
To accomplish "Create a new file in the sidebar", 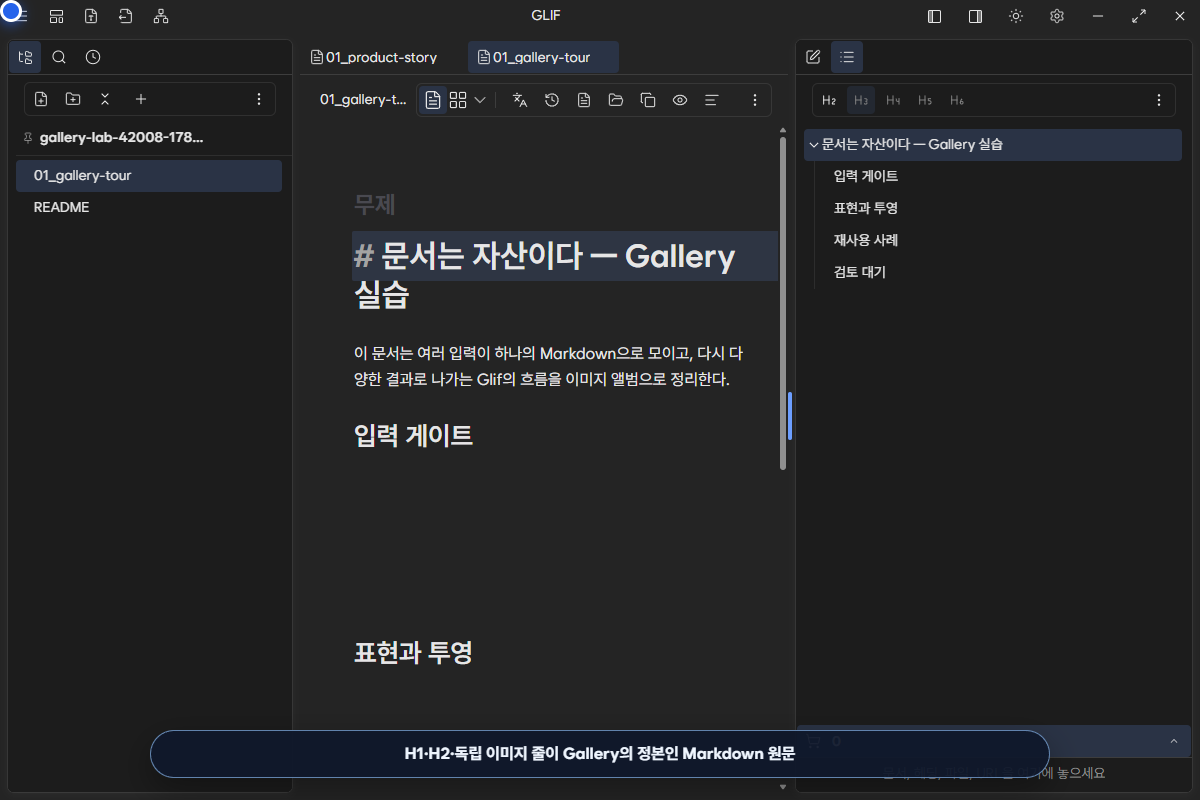I will click(x=41, y=99).
